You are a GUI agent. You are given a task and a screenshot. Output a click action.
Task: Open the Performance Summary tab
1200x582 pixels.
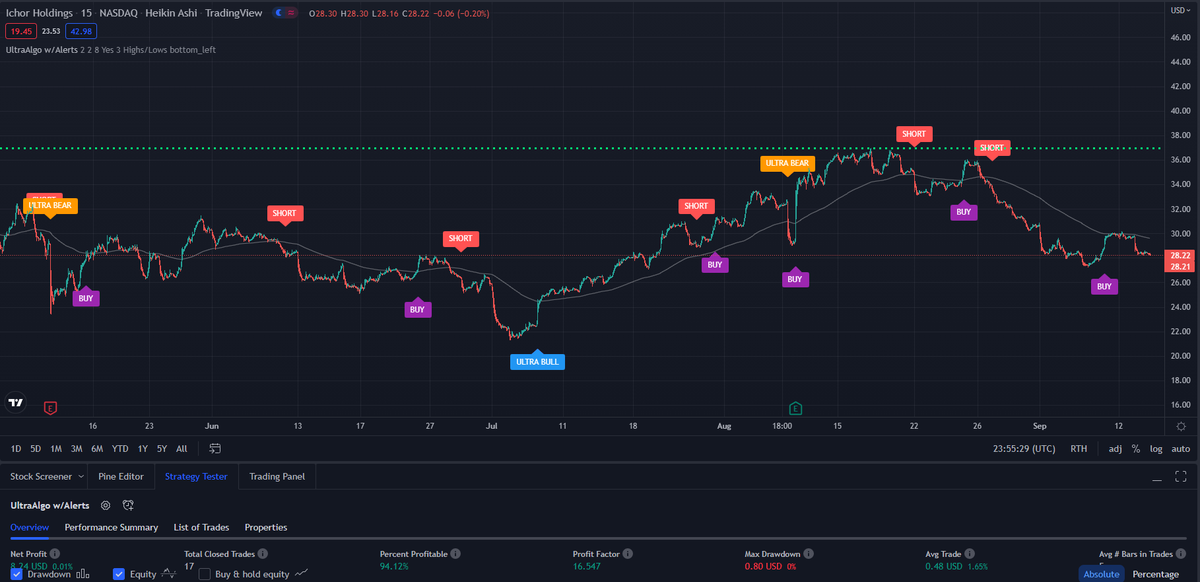point(111,527)
